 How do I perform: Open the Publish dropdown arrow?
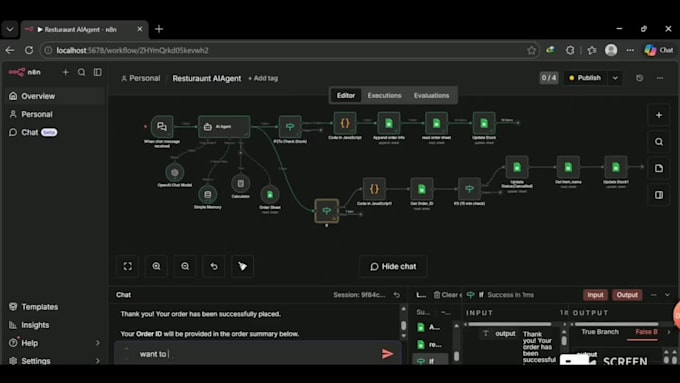click(615, 78)
